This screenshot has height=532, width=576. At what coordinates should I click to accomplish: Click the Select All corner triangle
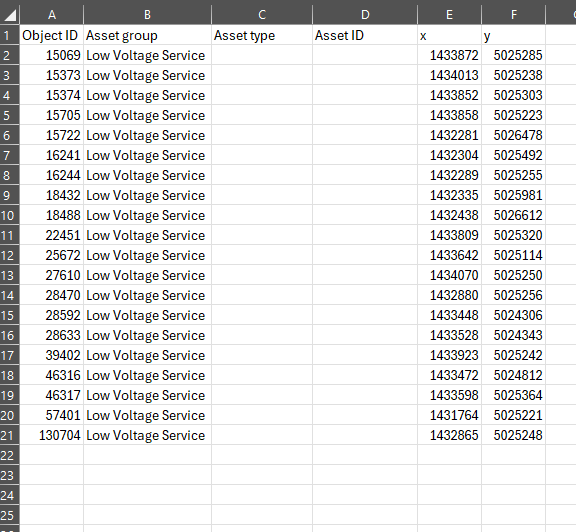point(10,15)
